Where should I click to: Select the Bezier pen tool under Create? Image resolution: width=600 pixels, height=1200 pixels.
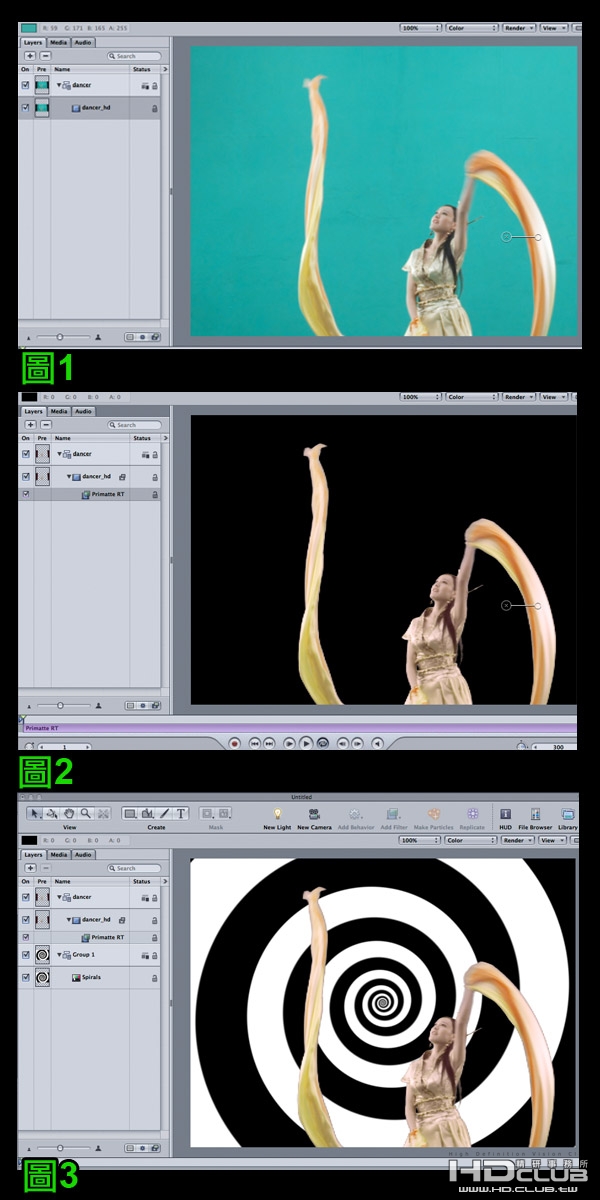click(165, 814)
